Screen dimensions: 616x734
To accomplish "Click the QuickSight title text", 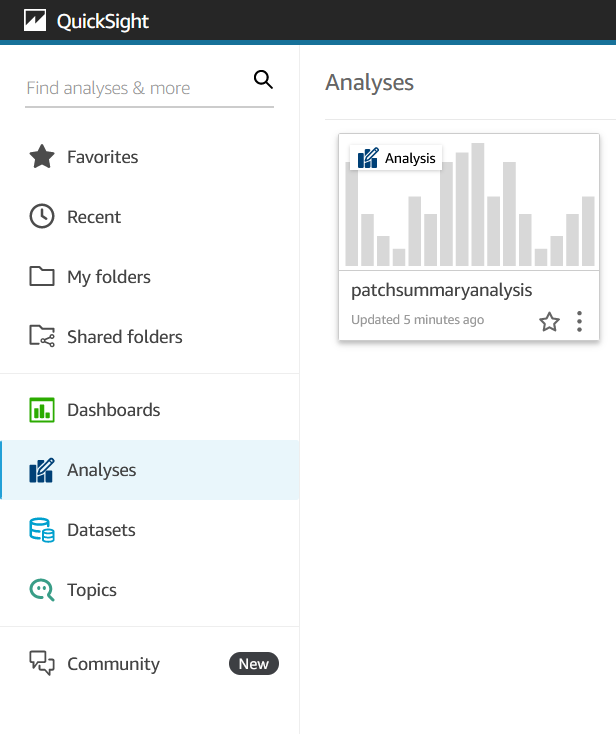I will click(x=103, y=22).
